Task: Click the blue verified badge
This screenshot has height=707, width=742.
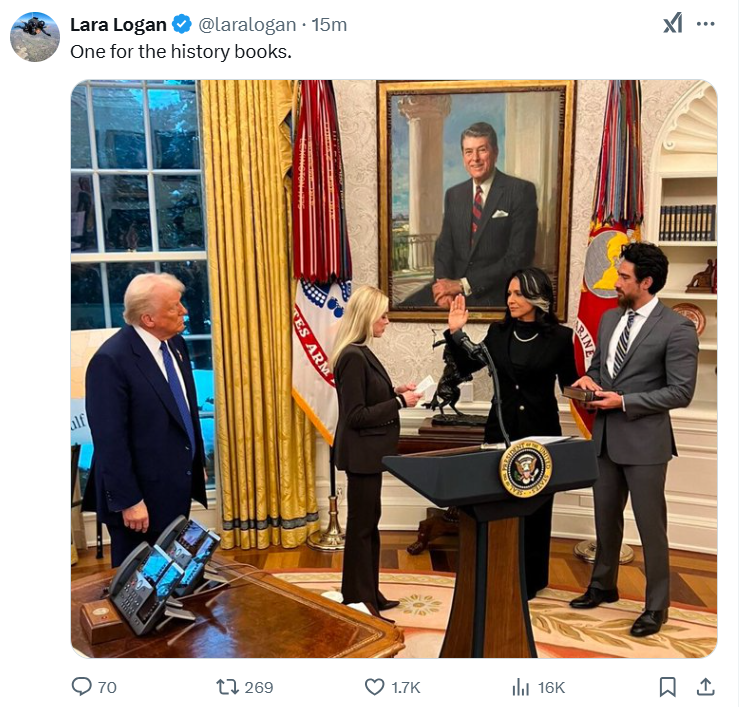Action: 182,24
